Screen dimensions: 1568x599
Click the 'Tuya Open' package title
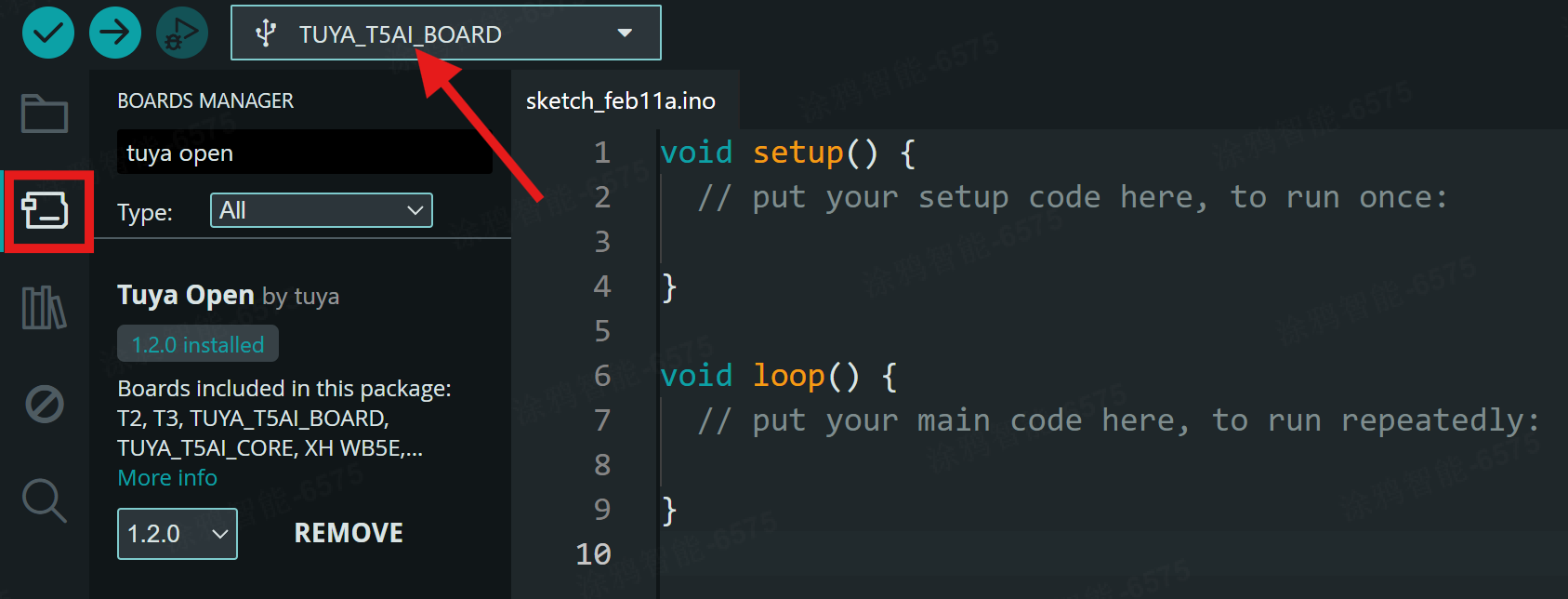tap(186, 296)
